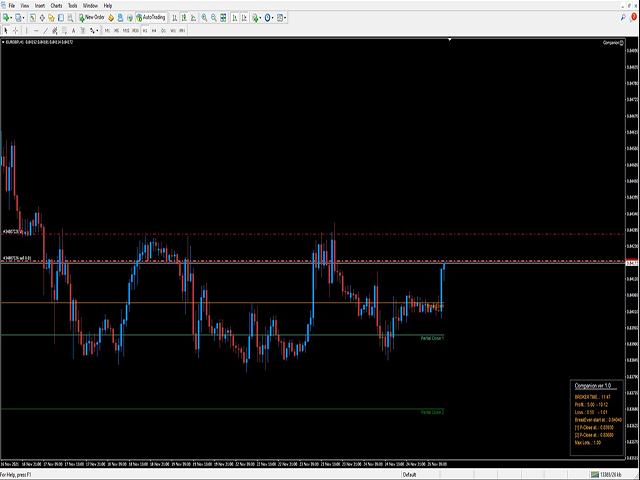Switch to bar chart display
The width and height of the screenshot is (640, 480).
tap(175, 18)
